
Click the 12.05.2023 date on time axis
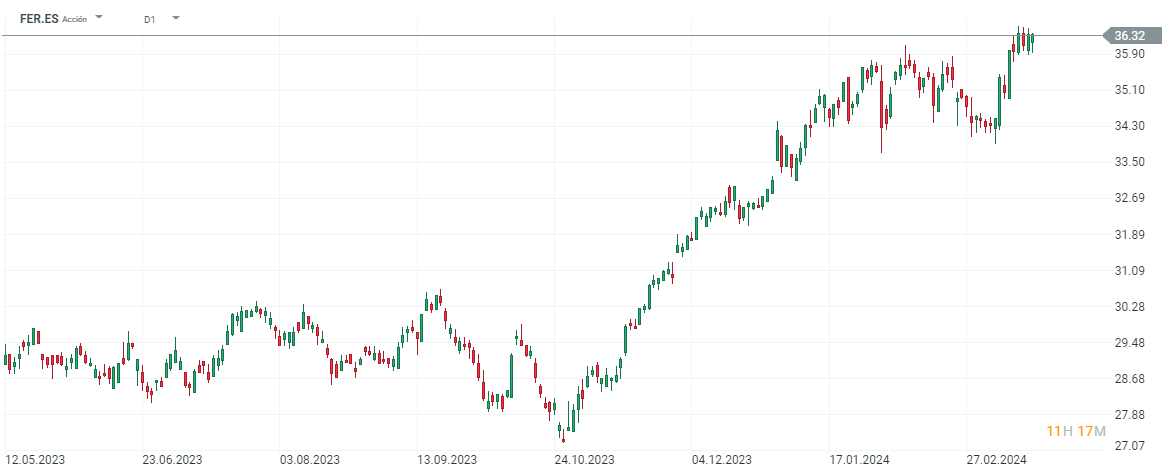pyautogui.click(x=34, y=460)
